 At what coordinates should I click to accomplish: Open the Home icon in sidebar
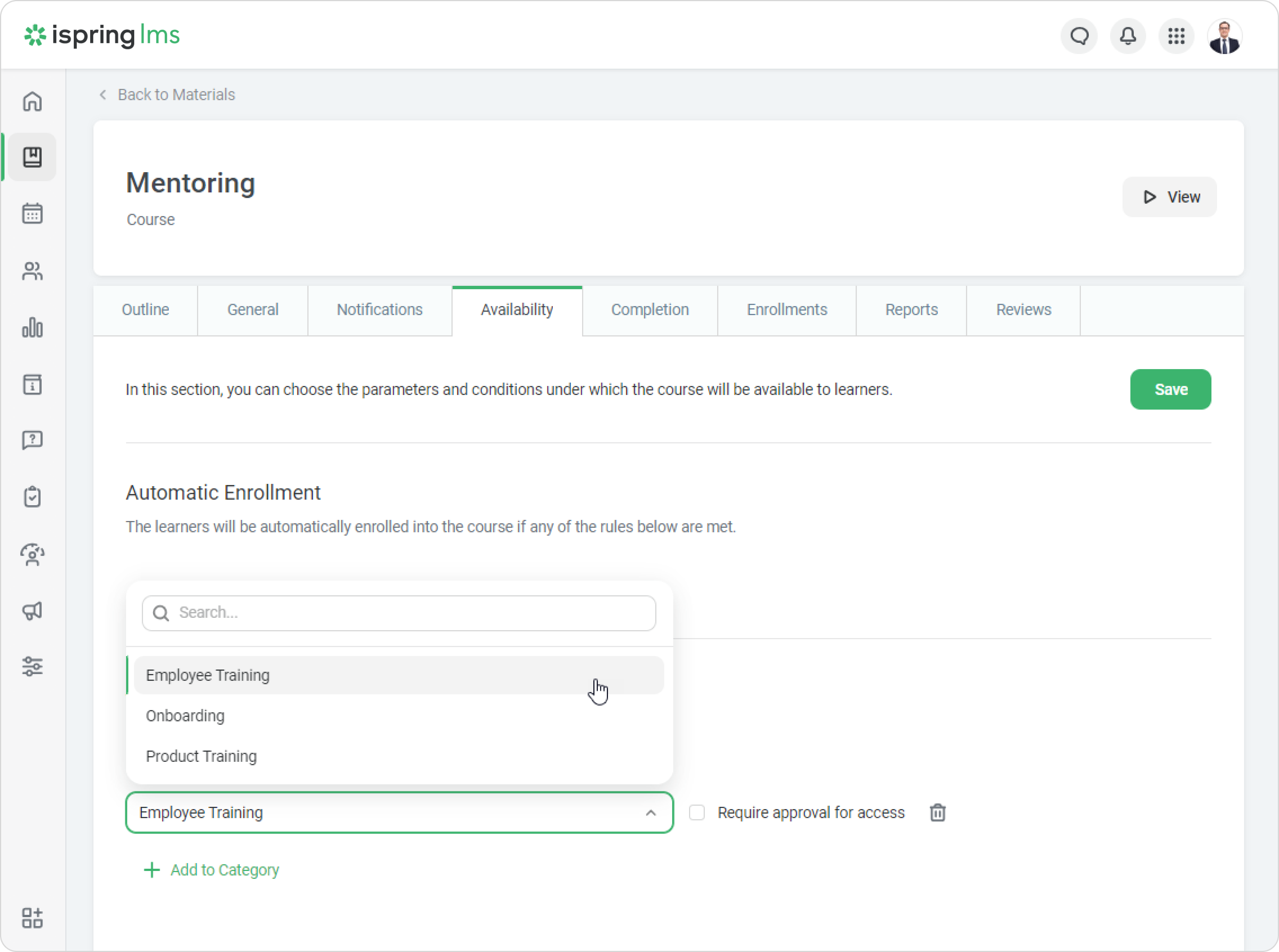pyautogui.click(x=32, y=102)
